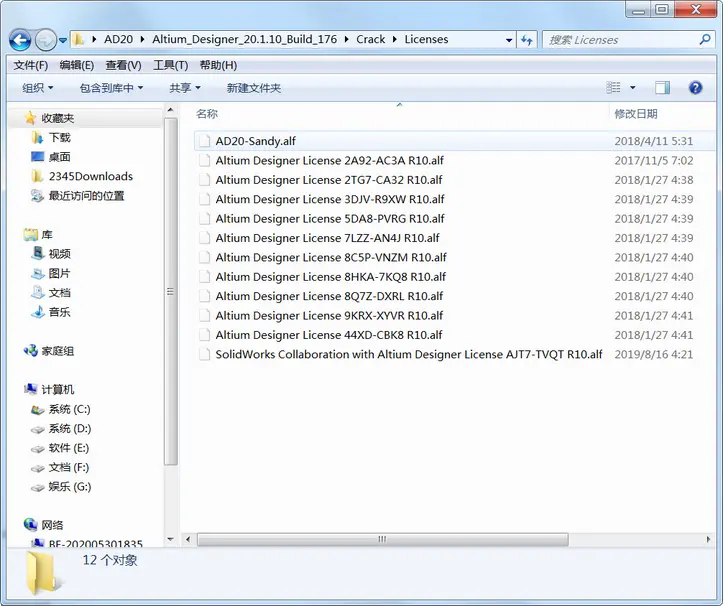The width and height of the screenshot is (725, 606).
Task: Expand arrow after Crack breadcrumb
Action: [x=395, y=39]
